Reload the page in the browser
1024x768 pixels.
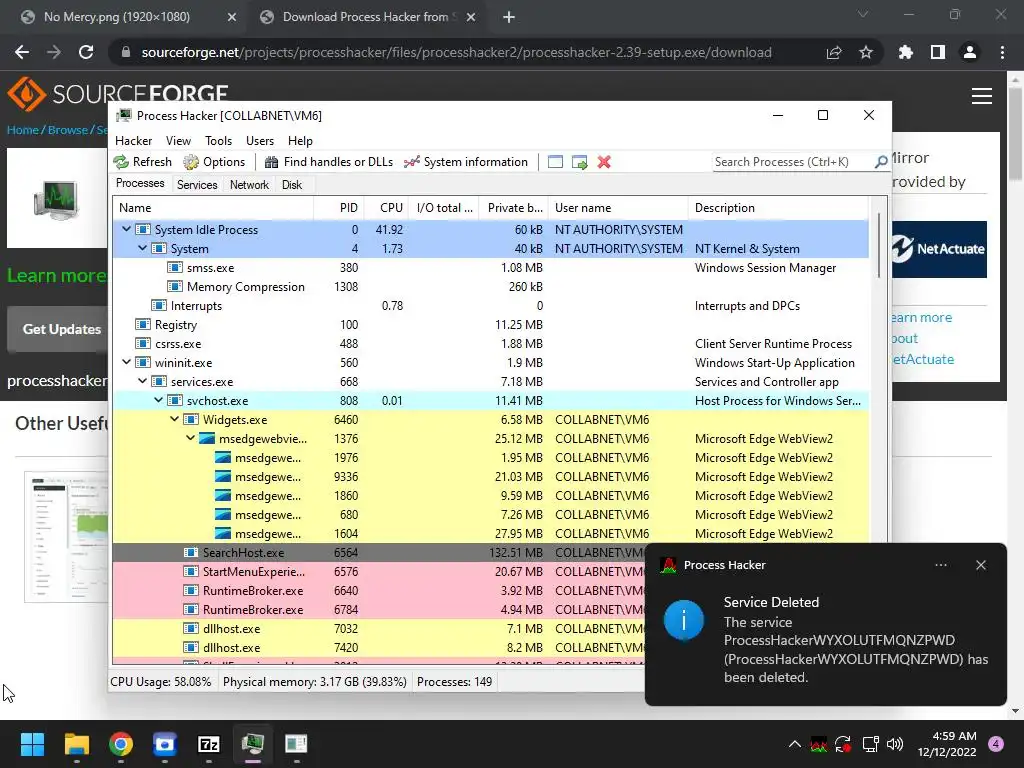point(86,52)
